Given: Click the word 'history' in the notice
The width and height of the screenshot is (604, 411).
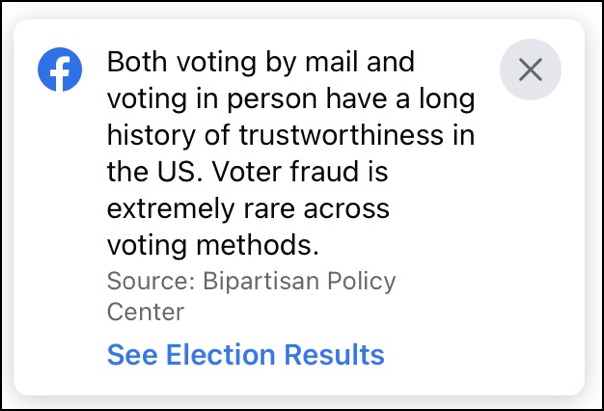Looking at the screenshot, I should pos(151,136).
